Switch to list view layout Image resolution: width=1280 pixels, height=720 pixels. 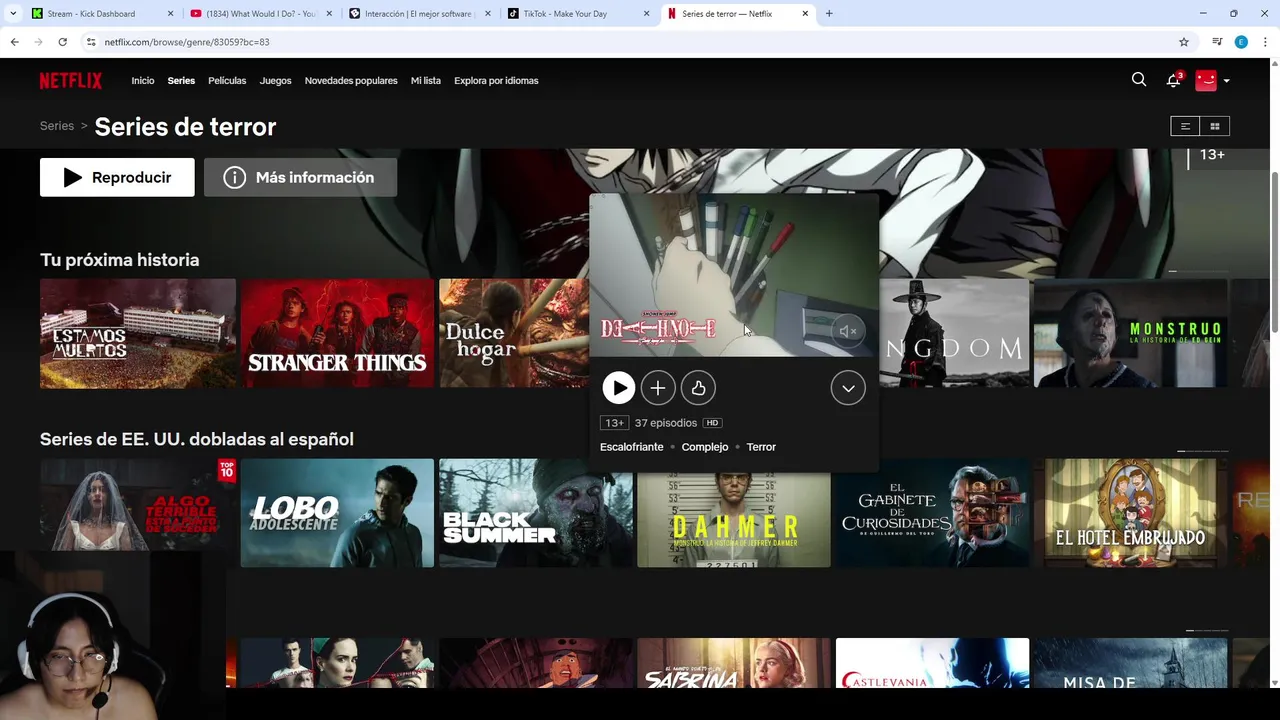(1185, 126)
